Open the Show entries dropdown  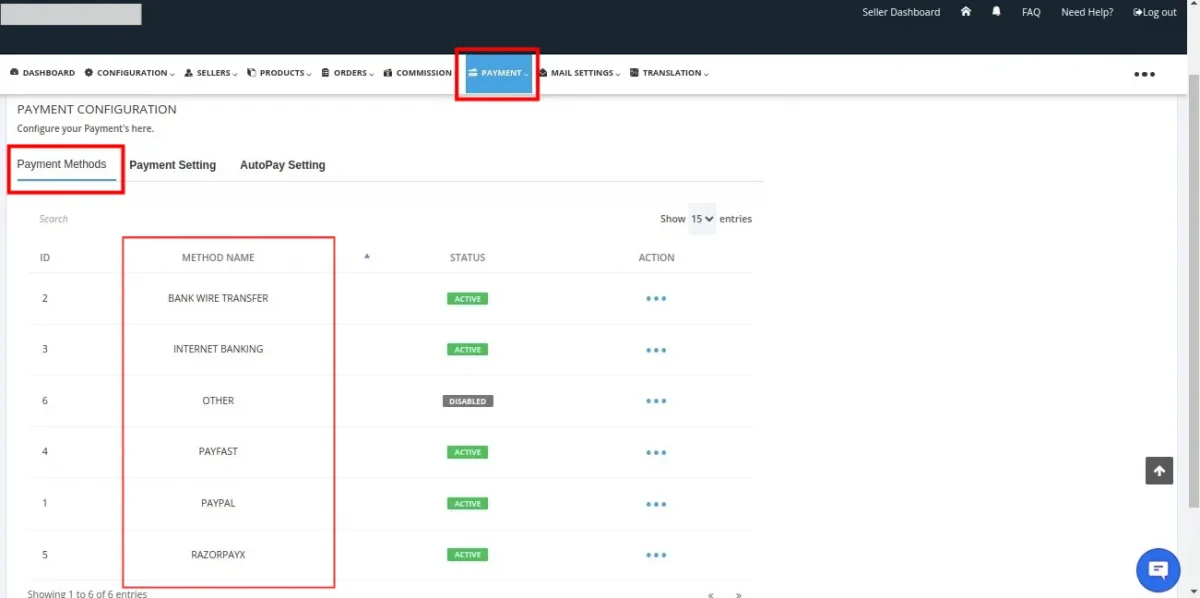[698, 218]
